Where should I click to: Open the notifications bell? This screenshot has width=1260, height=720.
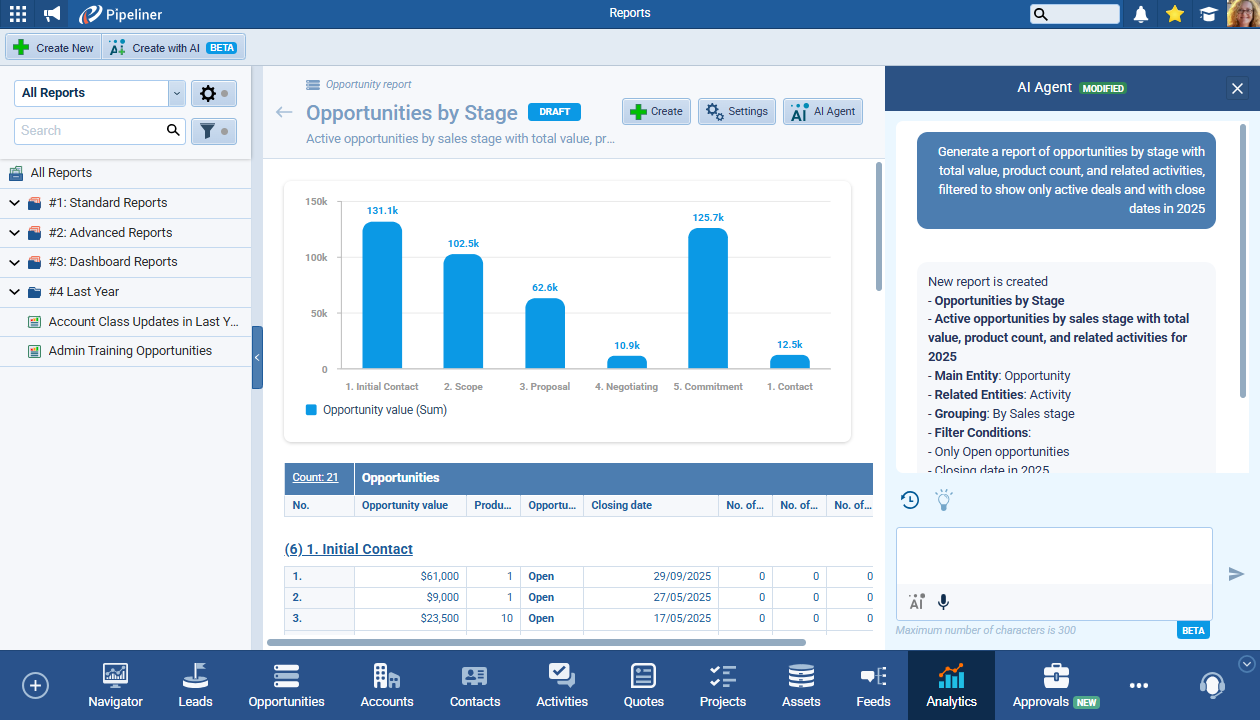point(1141,14)
